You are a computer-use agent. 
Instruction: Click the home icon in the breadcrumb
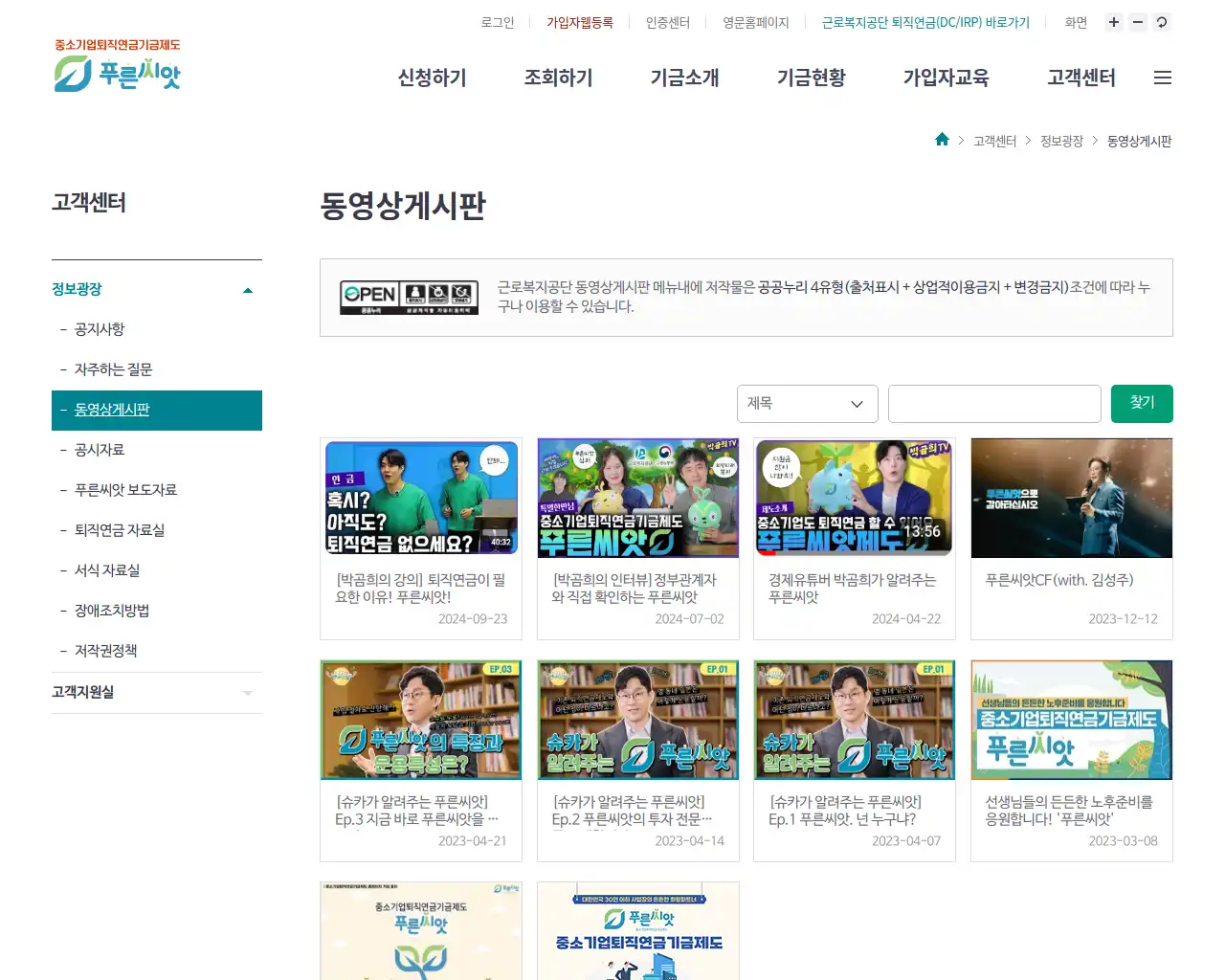942,140
